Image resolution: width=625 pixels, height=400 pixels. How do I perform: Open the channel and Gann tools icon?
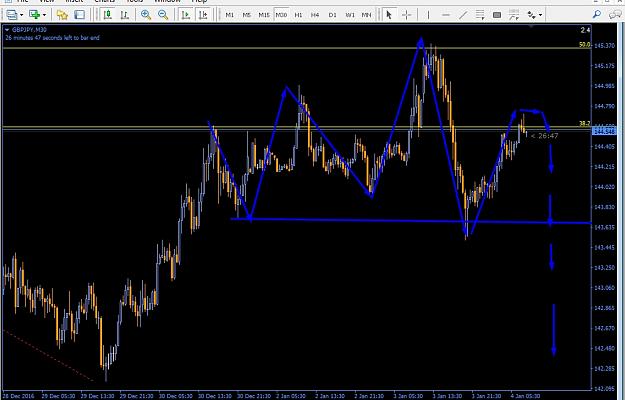[514, 15]
